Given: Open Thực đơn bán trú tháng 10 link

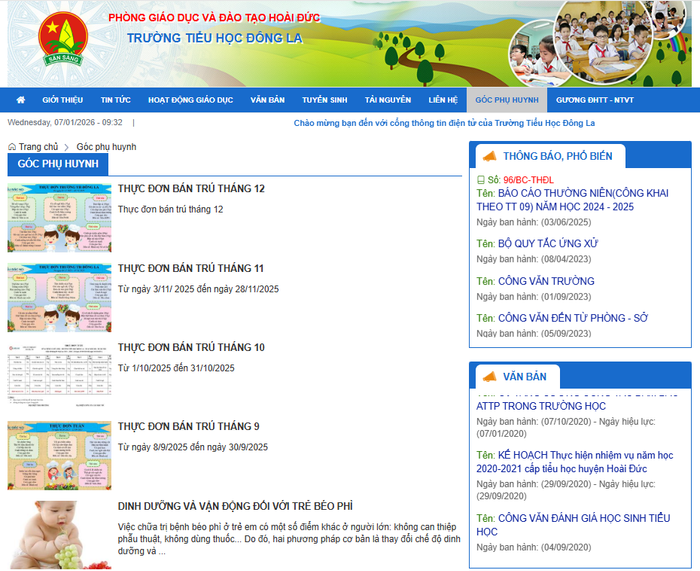Looking at the screenshot, I should (x=191, y=347).
